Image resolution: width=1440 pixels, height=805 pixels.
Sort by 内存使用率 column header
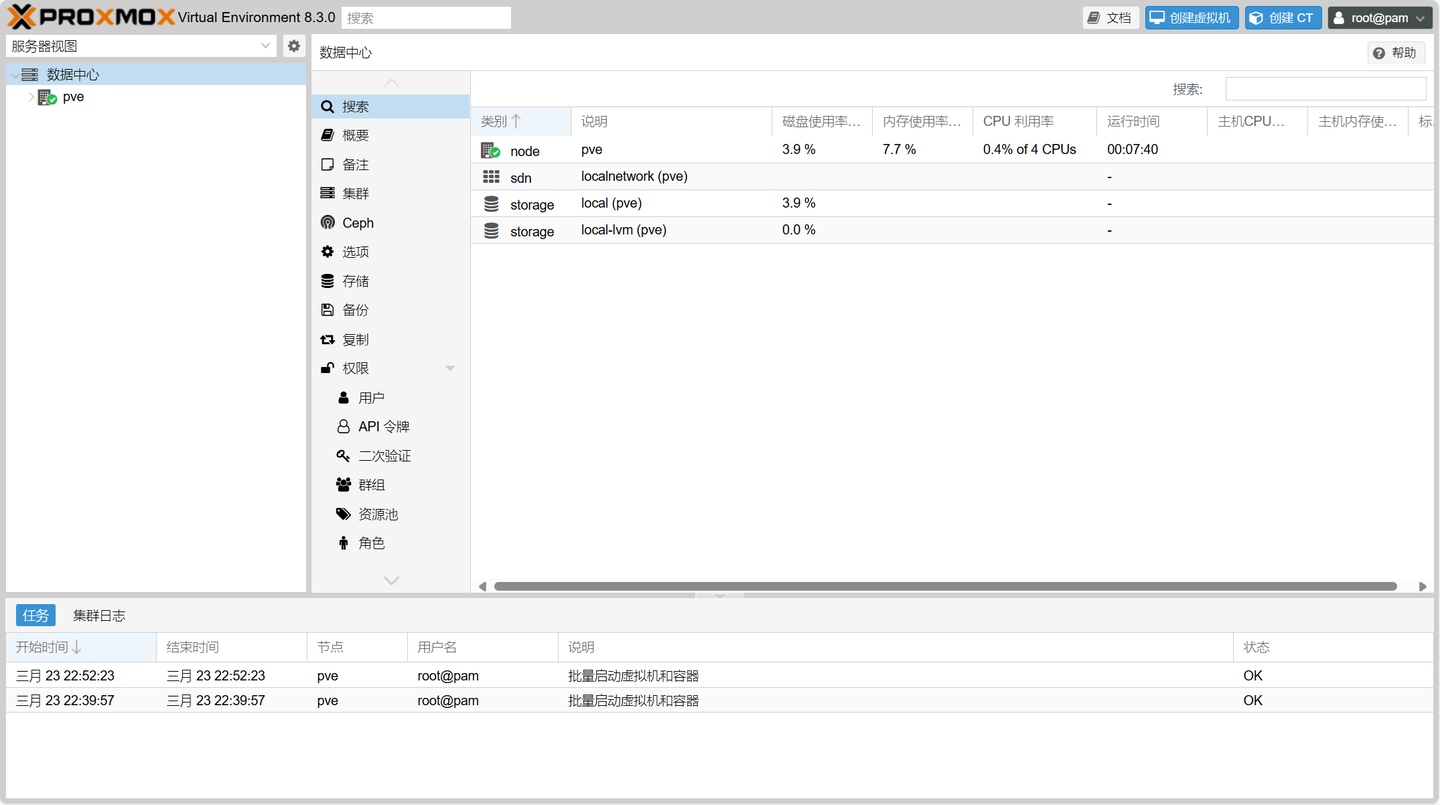[922, 121]
